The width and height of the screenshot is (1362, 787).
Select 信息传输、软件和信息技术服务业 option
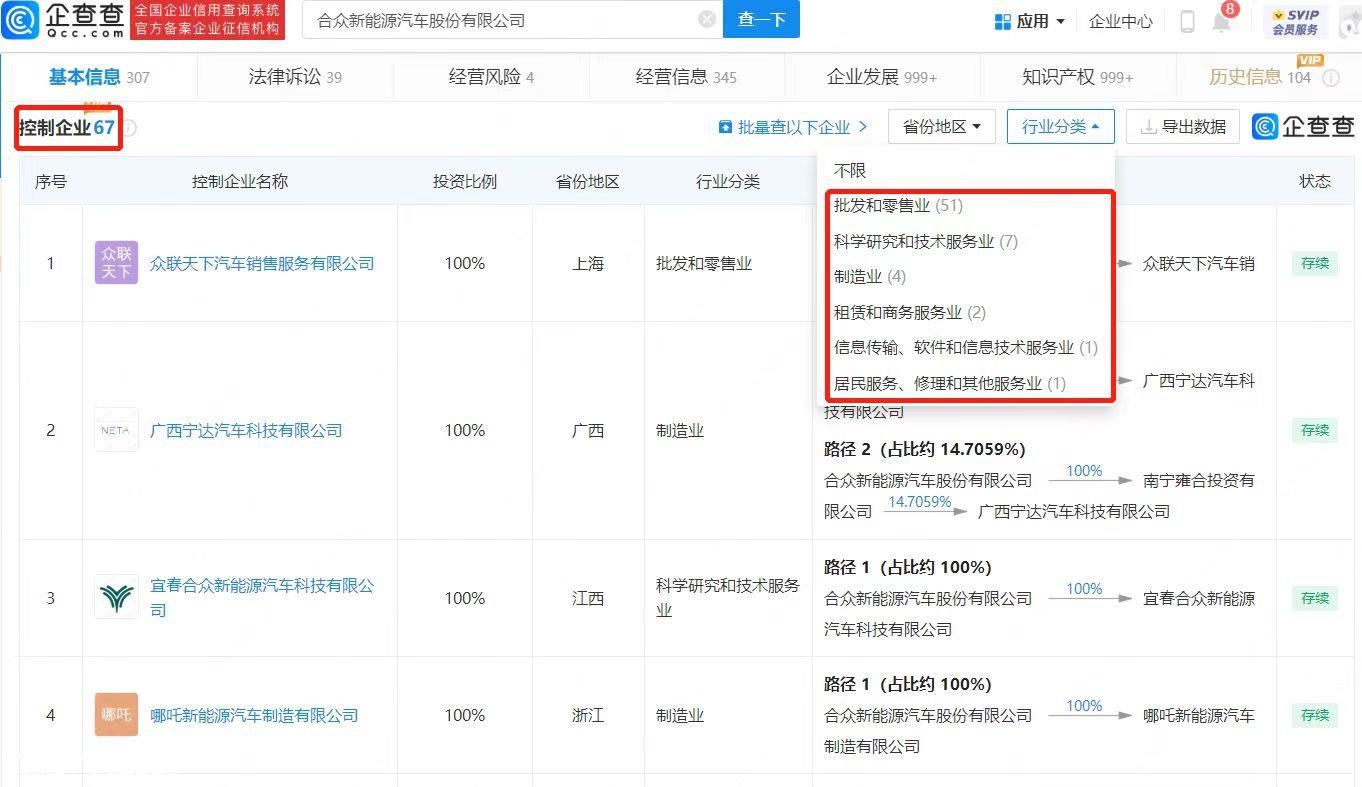pos(966,347)
